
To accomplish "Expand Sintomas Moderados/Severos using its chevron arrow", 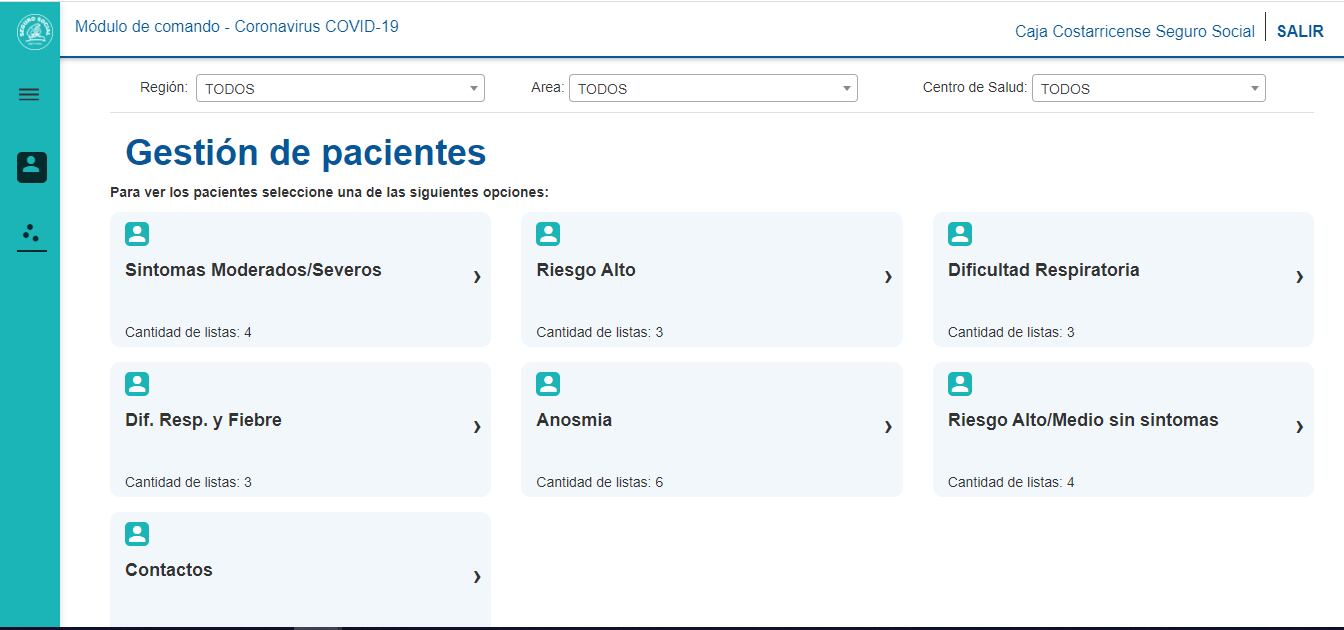I will 477,277.
